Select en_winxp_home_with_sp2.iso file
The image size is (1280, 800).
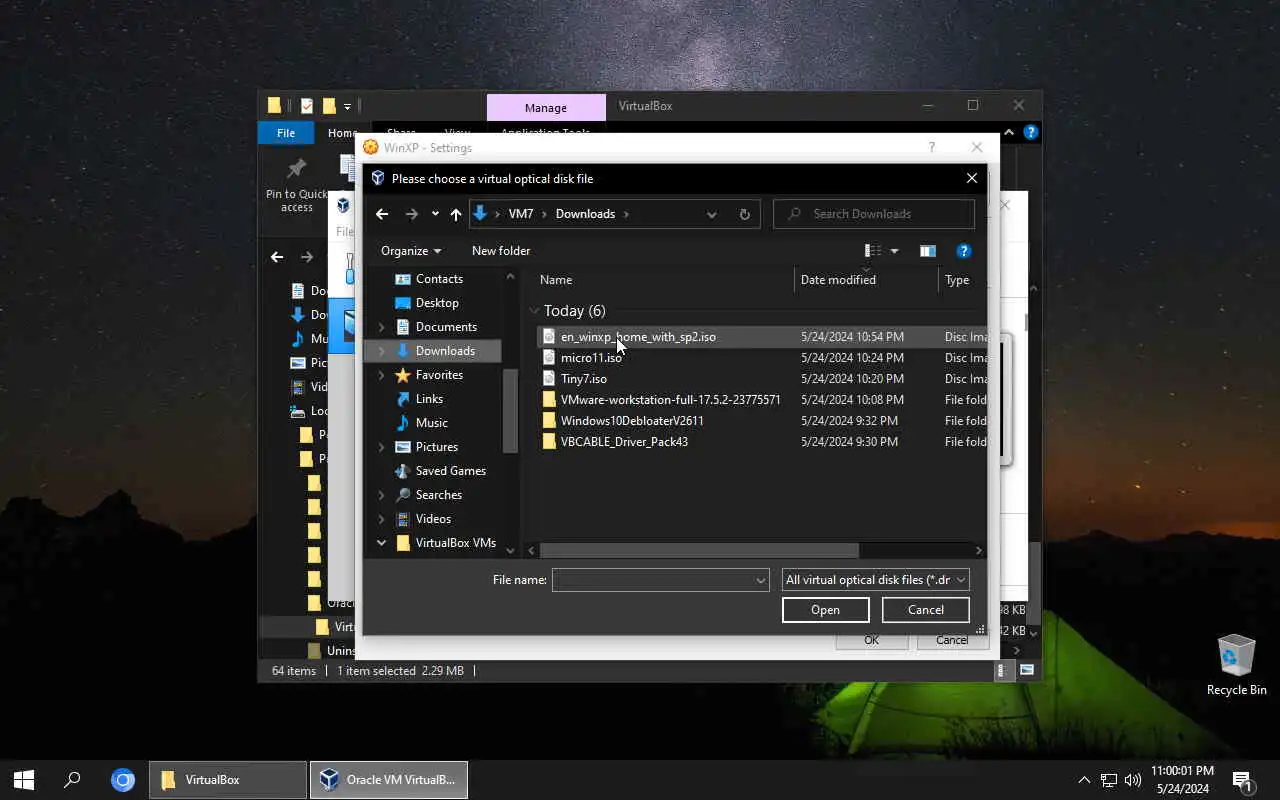pyautogui.click(x=638, y=337)
